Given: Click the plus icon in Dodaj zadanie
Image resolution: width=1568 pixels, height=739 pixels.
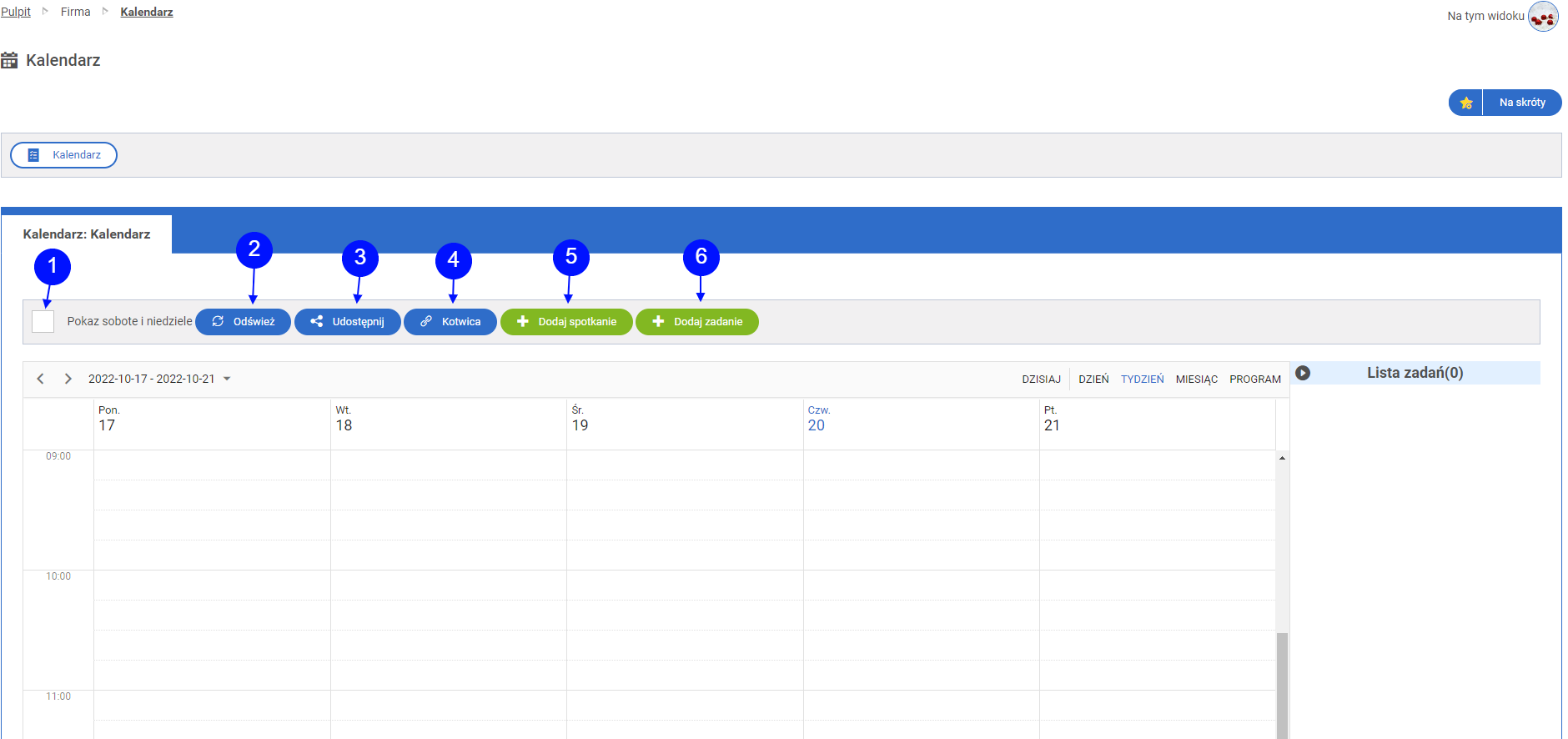Looking at the screenshot, I should 658,321.
